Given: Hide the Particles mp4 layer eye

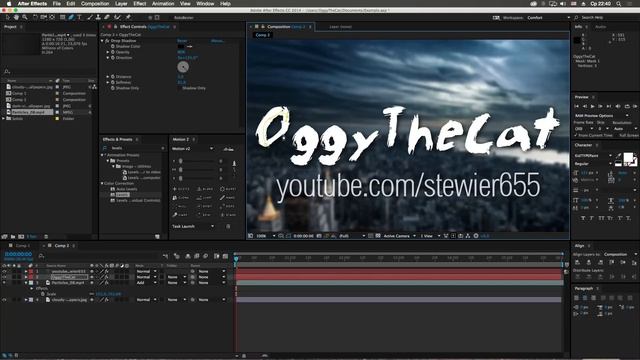Looking at the screenshot, I should [x=4, y=282].
